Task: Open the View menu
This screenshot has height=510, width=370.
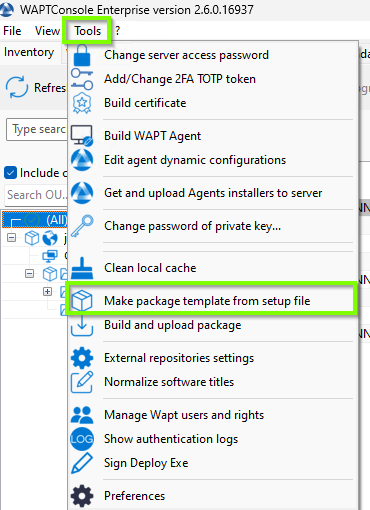Action: (47, 31)
